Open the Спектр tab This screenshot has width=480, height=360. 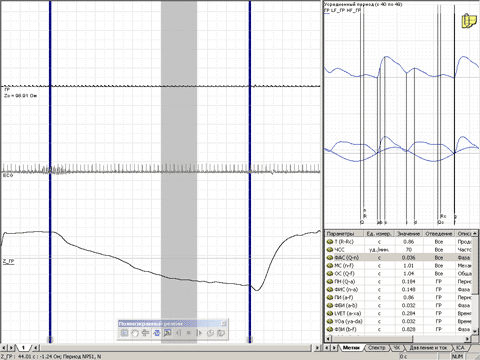377,348
